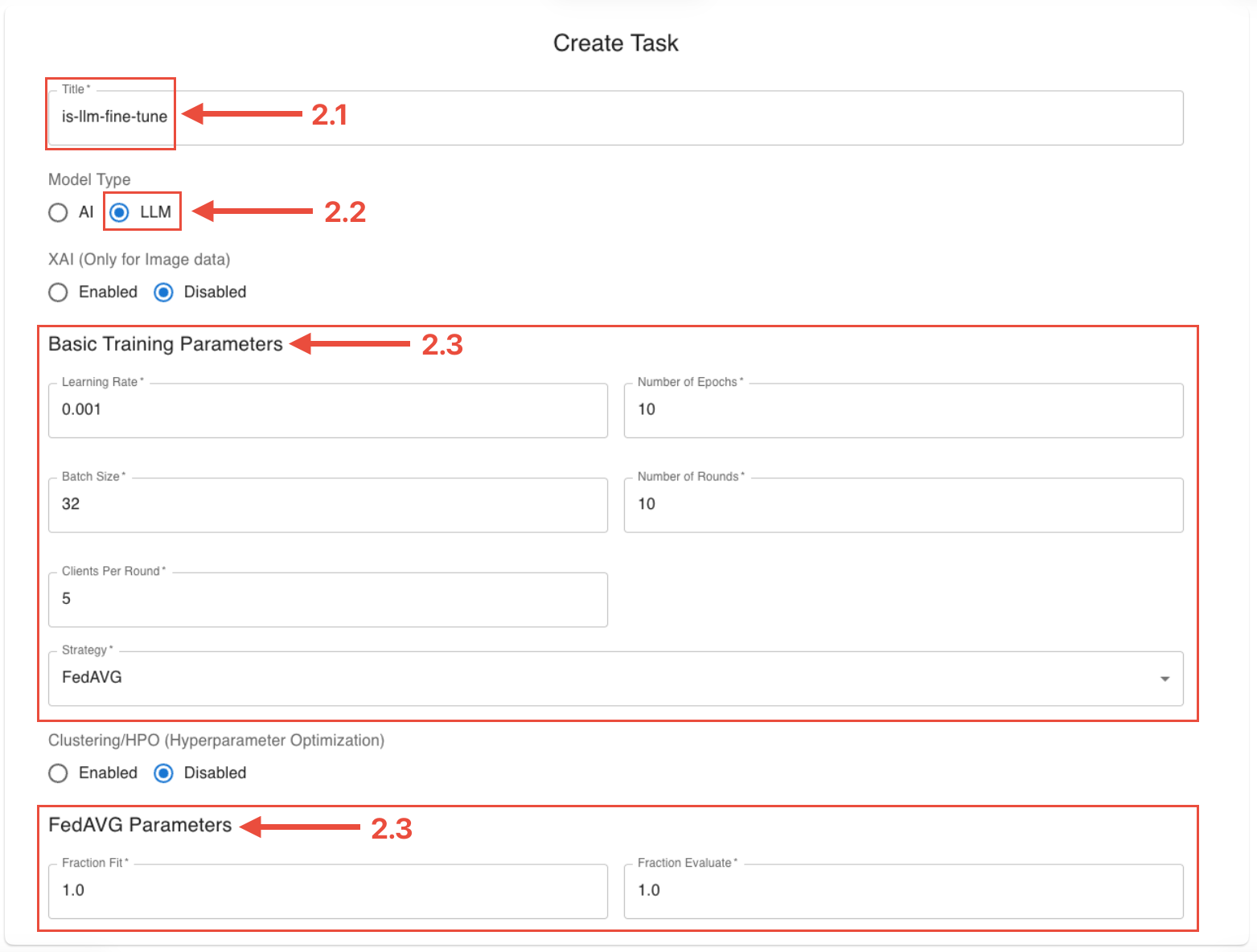This screenshot has height=952, width=1257.
Task: Click the Create Task heading
Action: coord(615,43)
